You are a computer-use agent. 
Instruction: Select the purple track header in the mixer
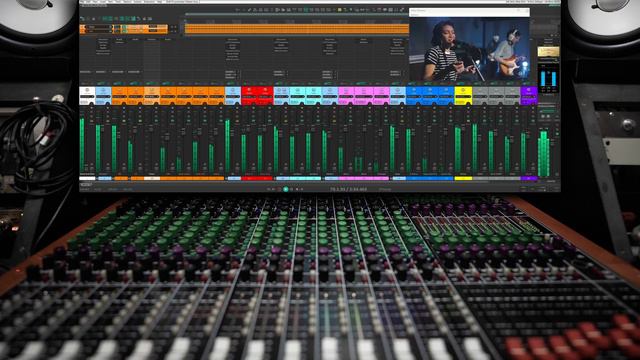point(529,96)
